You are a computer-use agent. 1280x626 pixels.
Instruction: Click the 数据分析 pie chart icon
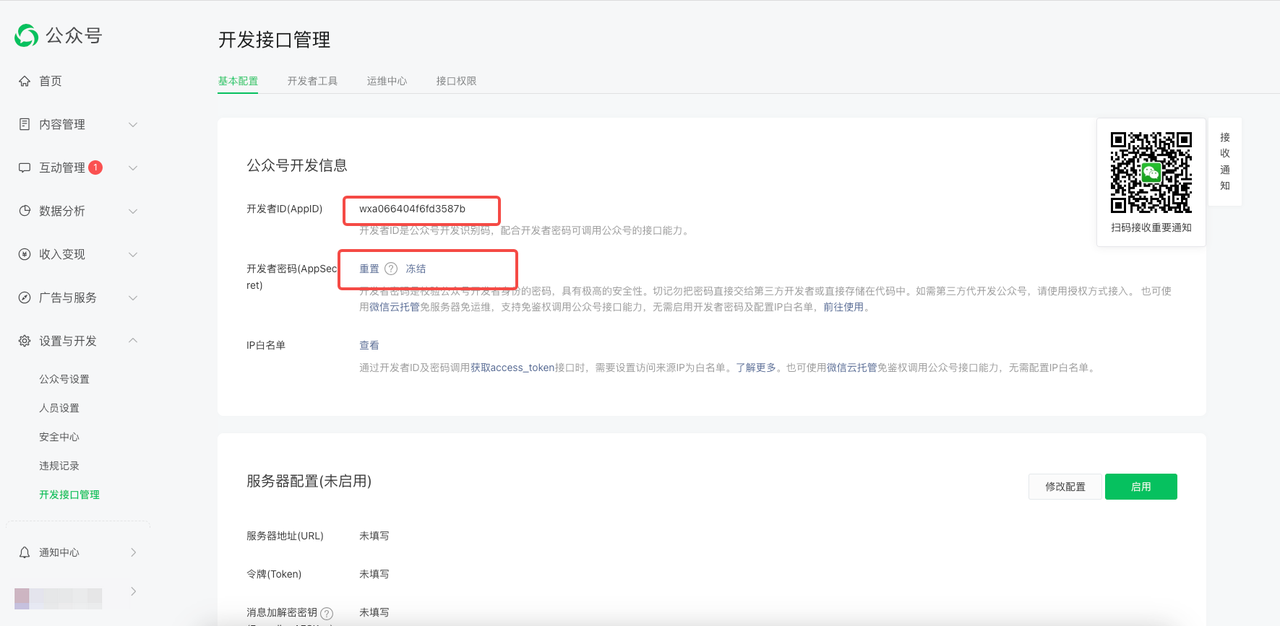coord(25,211)
